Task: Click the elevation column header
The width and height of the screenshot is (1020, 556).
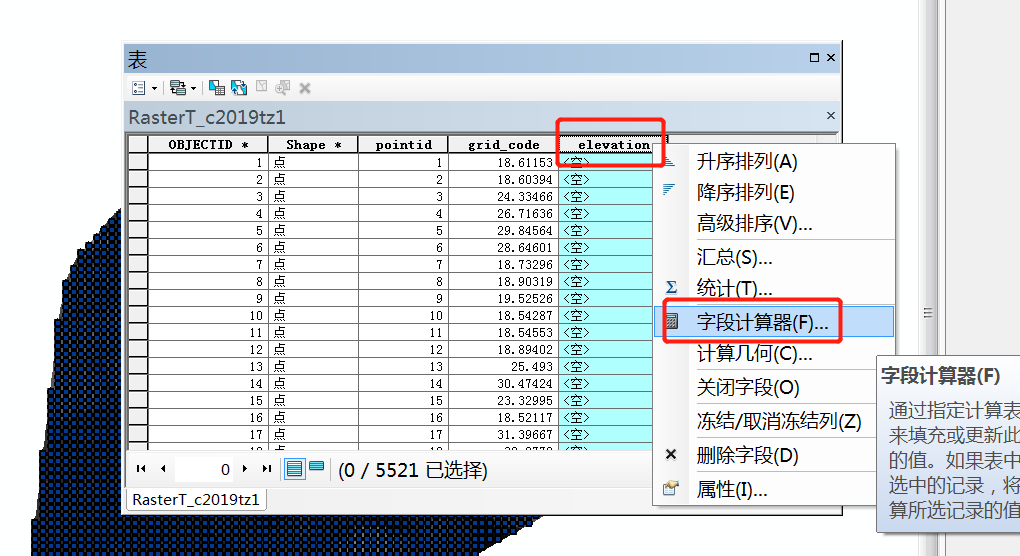Action: point(612,145)
